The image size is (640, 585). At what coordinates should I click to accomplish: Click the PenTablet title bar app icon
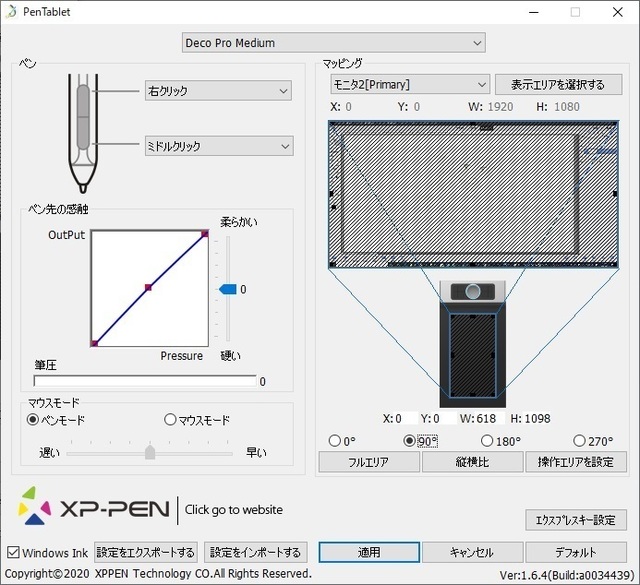tap(11, 11)
